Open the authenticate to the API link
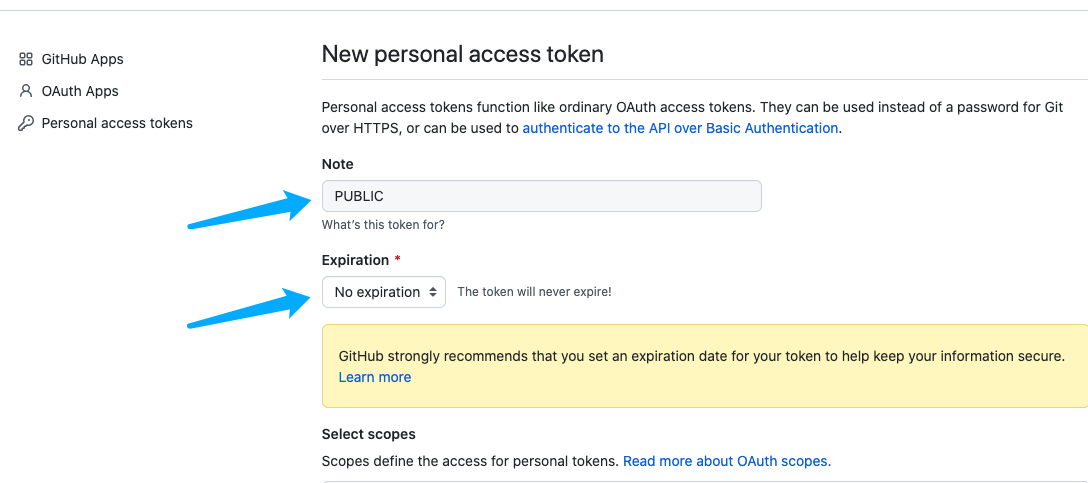This screenshot has width=1088, height=483. tap(680, 128)
